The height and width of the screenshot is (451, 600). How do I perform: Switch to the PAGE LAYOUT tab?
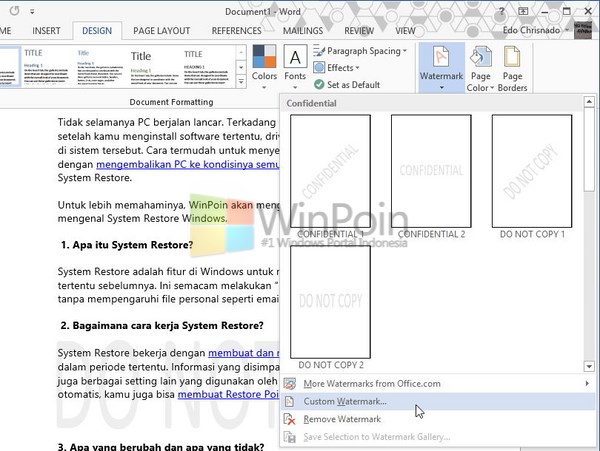[161, 31]
